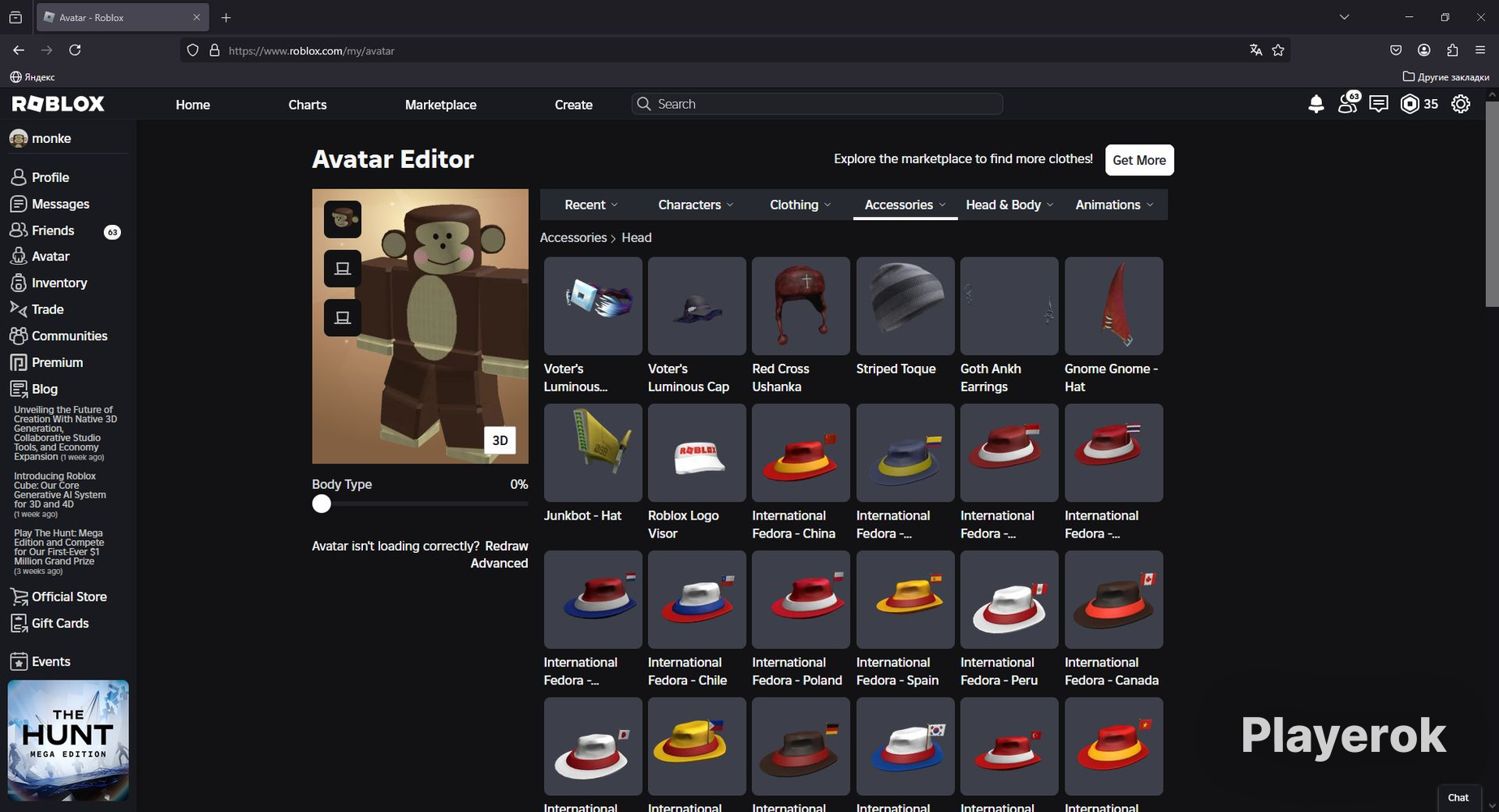
Task: Click the Redraw link
Action: pos(507,546)
